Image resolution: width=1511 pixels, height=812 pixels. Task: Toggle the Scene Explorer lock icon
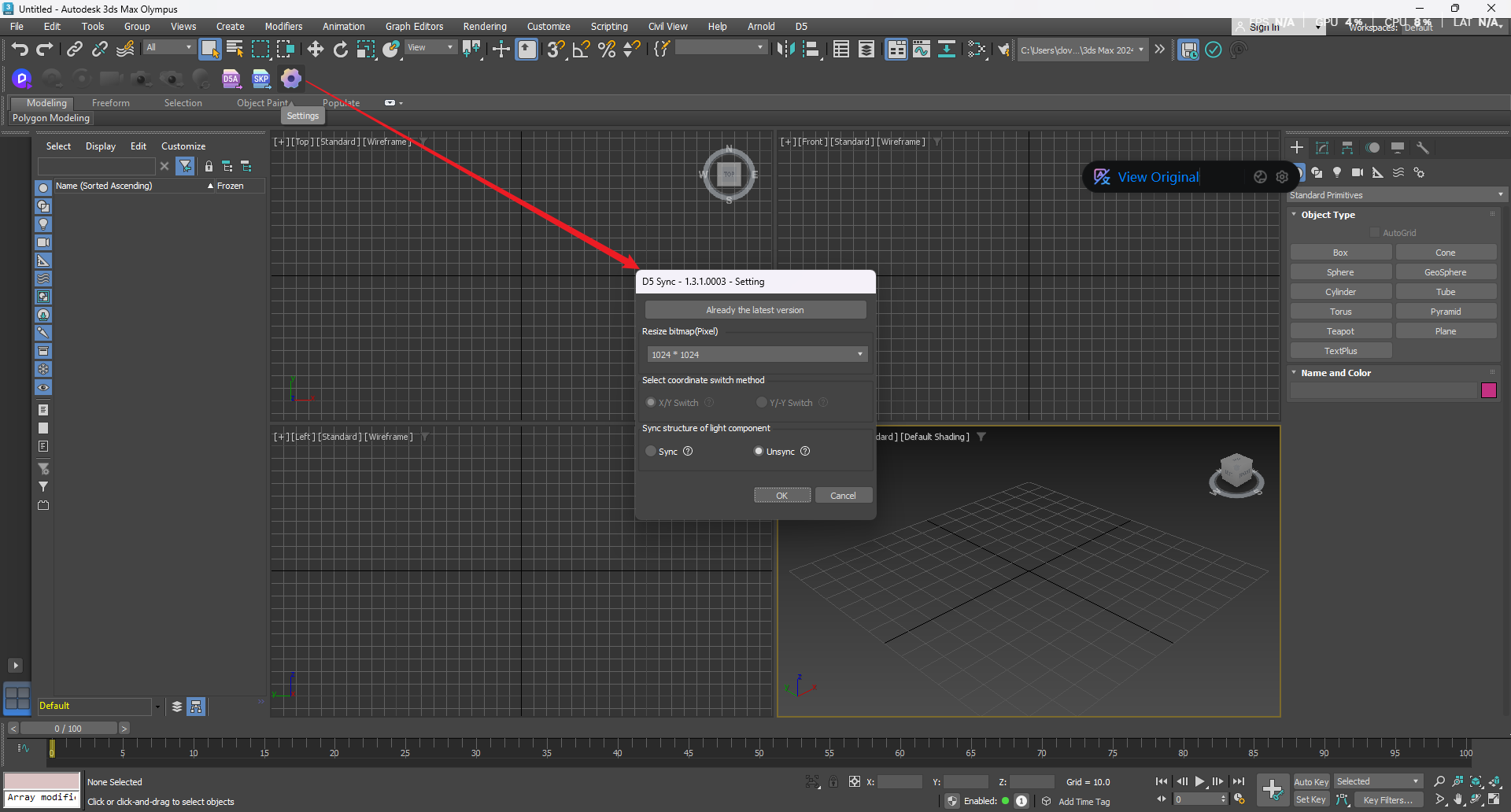(x=209, y=166)
